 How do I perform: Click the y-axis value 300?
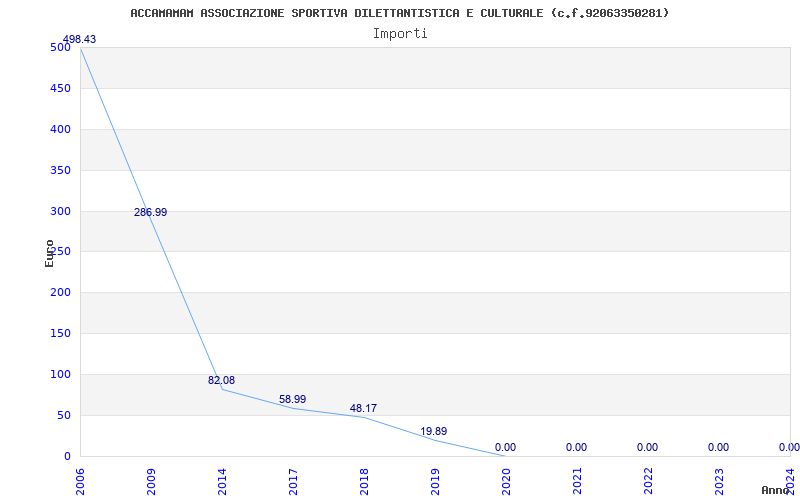click(x=60, y=211)
